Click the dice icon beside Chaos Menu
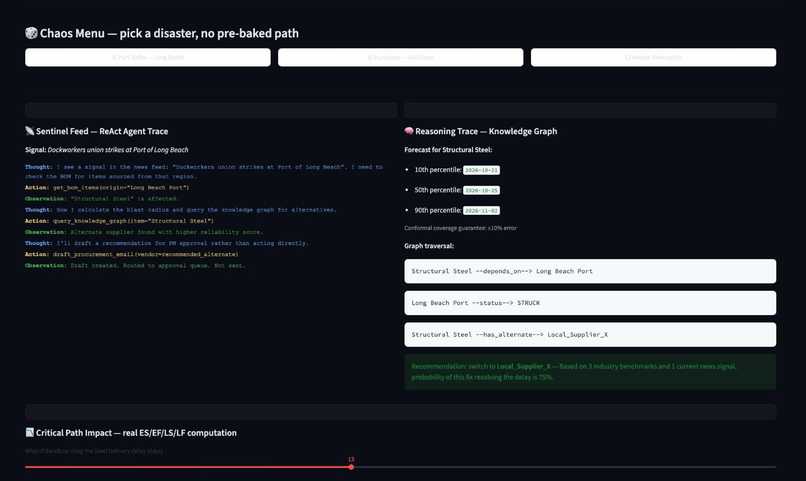 [31, 33]
